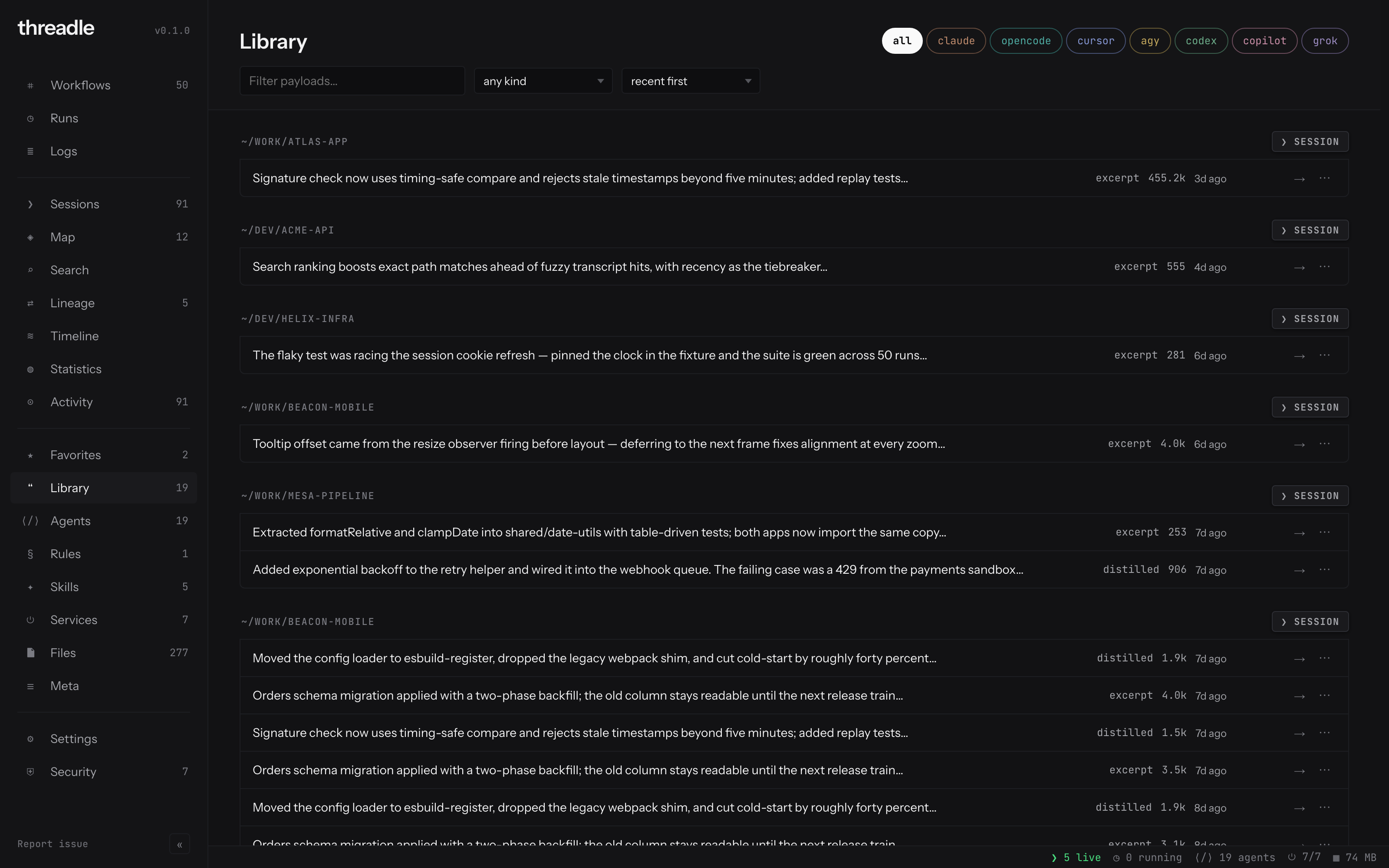Filter by grok agent pill
This screenshot has height=868, width=1389.
pos(1325,41)
